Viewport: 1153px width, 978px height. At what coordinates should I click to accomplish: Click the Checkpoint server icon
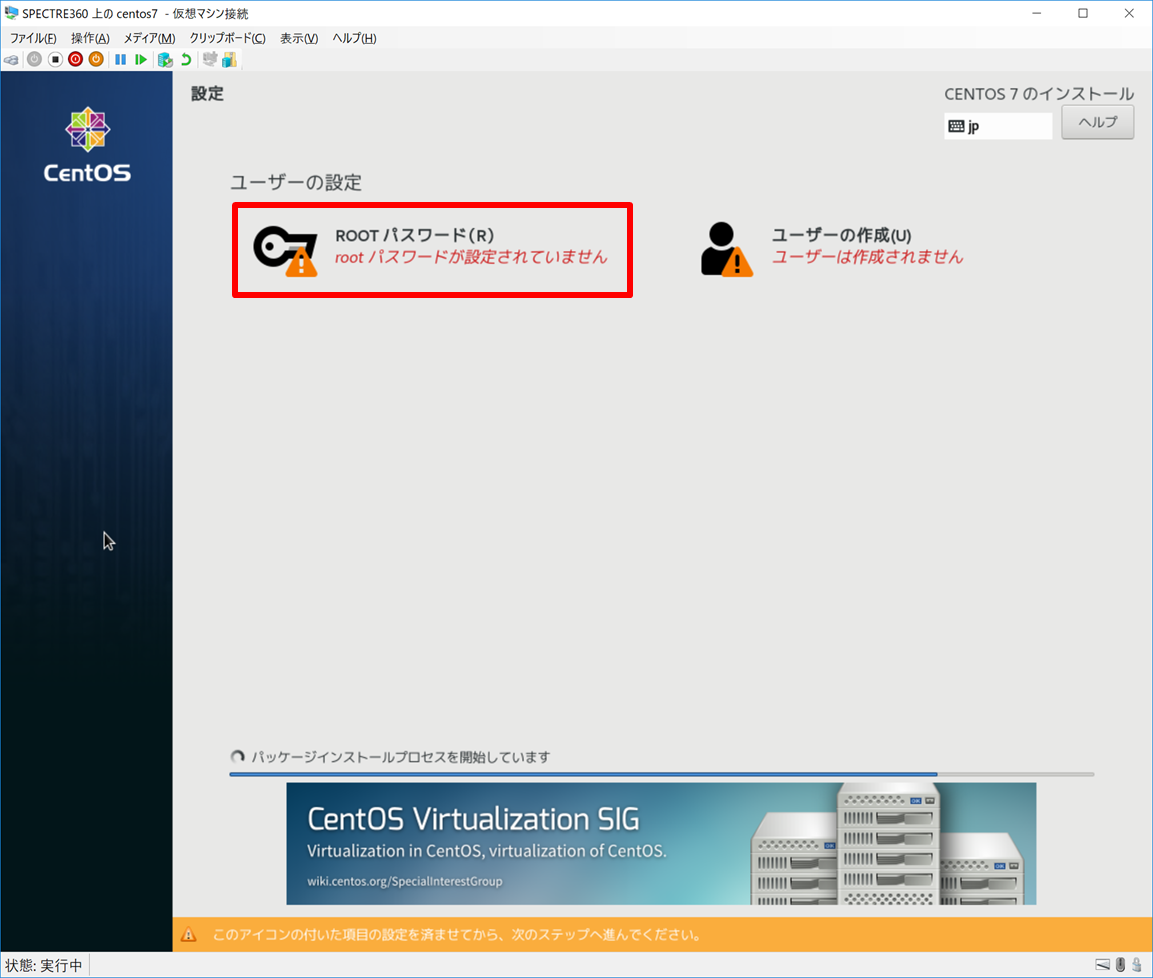[x=165, y=60]
